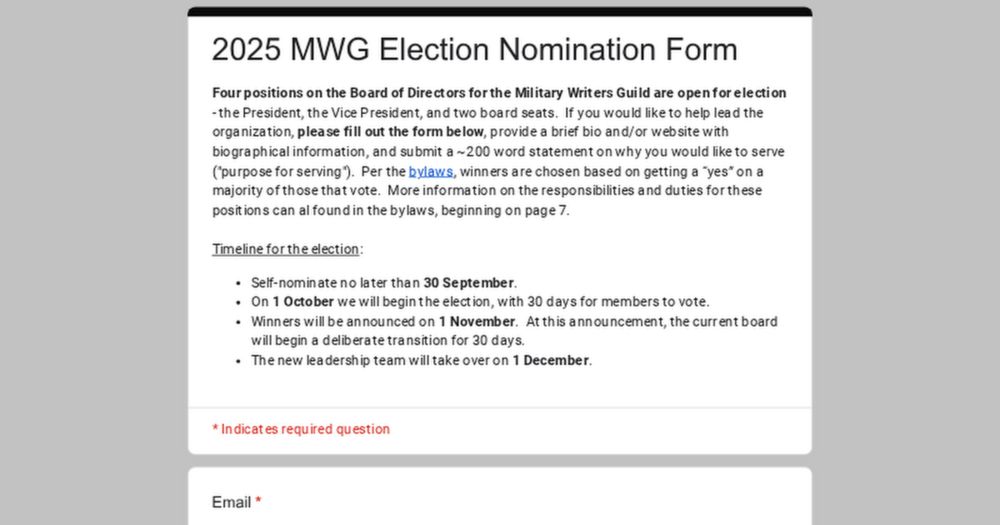Screen dimensions: 1000x525
Task: Open the bylaws hyperlink
Action: [430, 171]
